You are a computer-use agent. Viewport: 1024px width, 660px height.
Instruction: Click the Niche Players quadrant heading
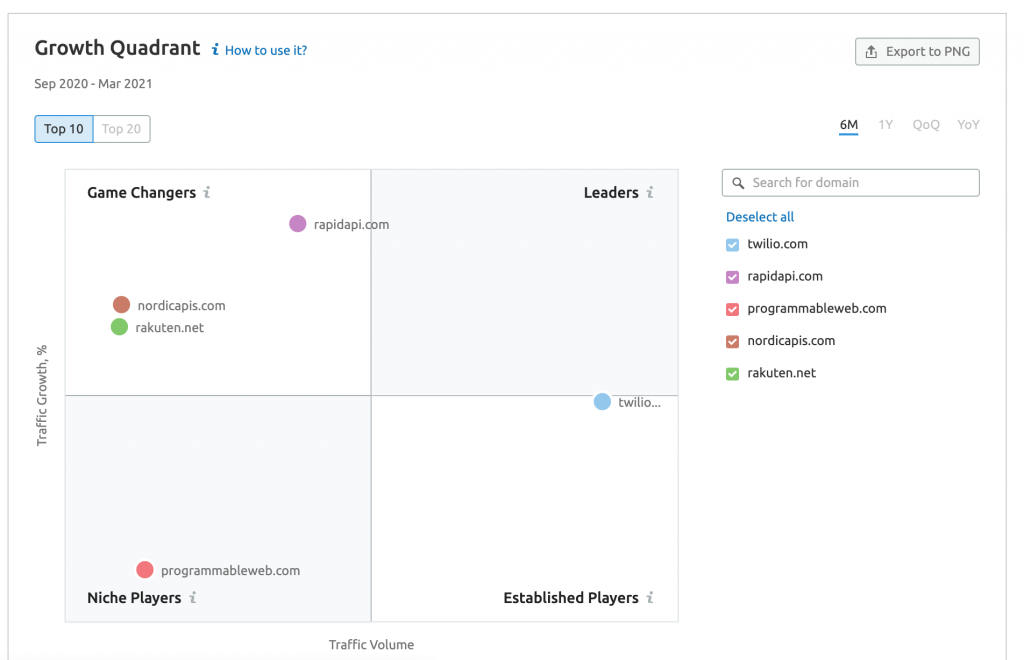coord(134,598)
